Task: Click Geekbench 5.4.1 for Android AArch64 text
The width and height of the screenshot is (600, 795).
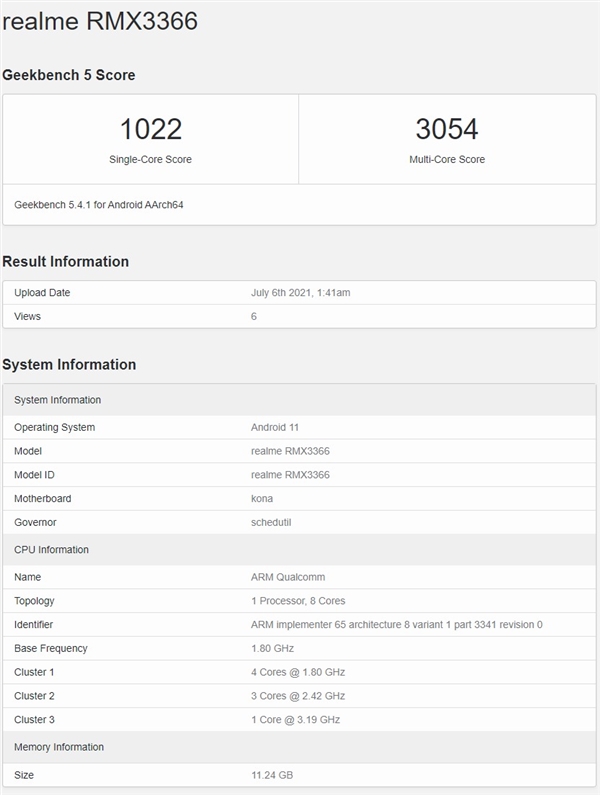Action: point(99,205)
